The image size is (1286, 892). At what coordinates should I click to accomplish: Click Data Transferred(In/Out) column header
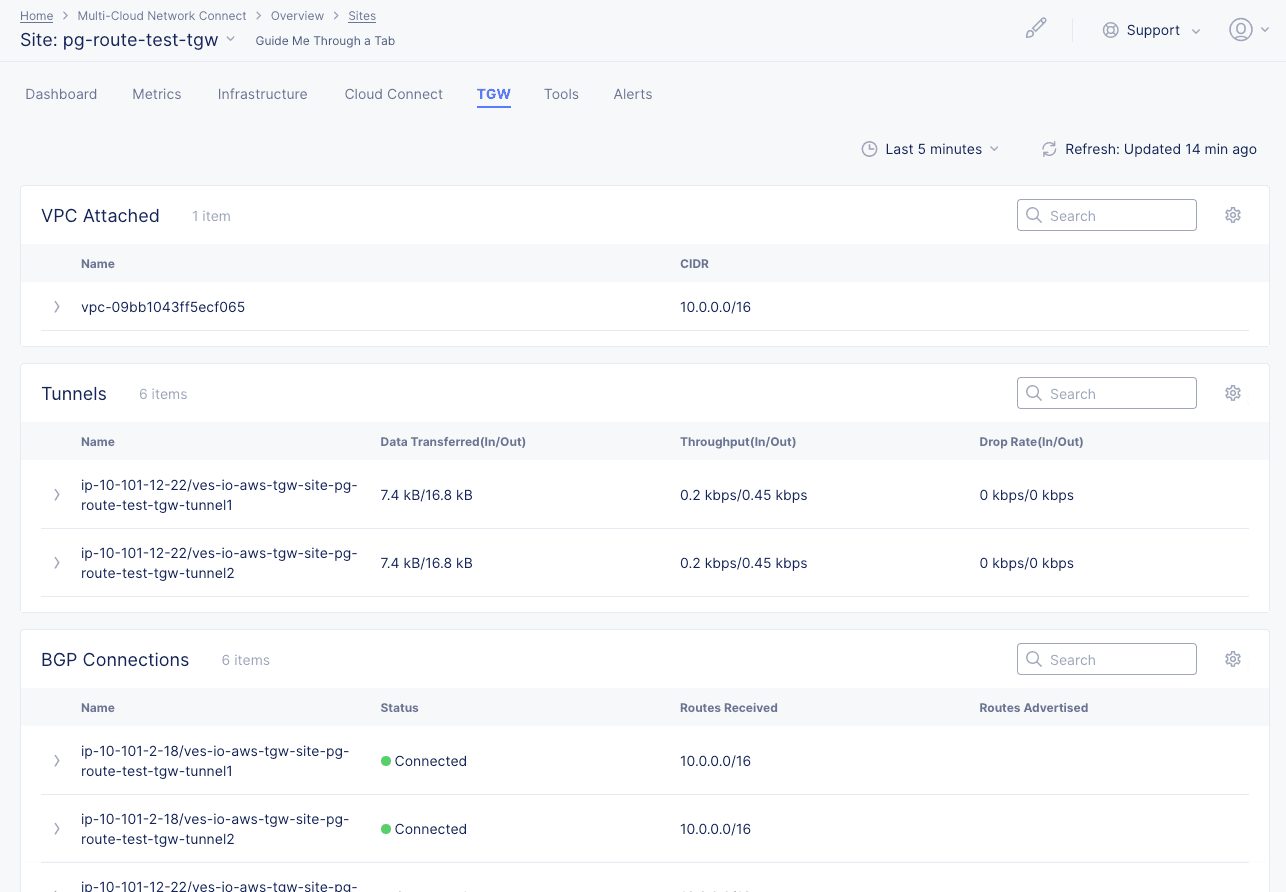point(453,442)
